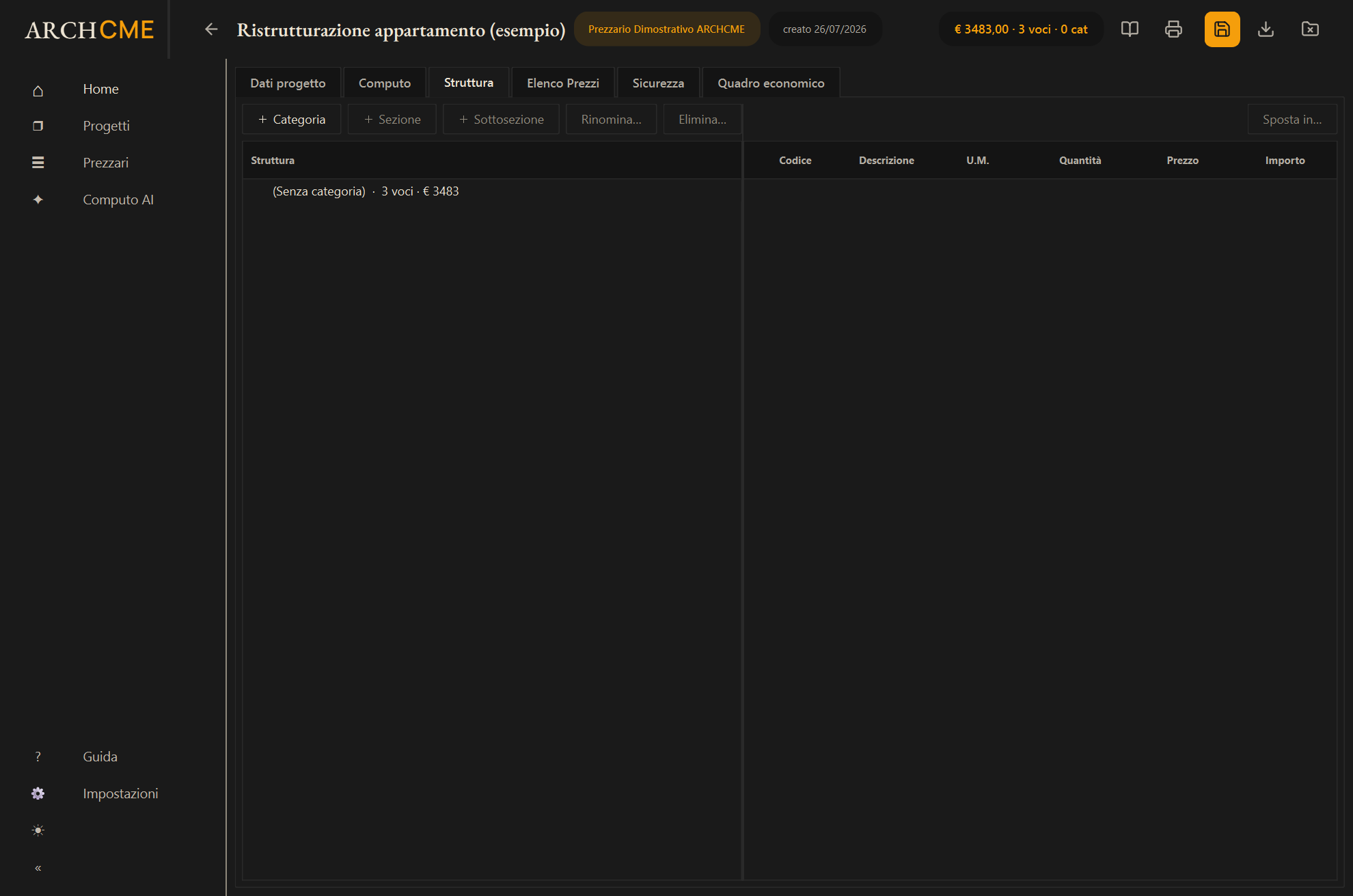Open Guida from the sidebar label
The width and height of the screenshot is (1353, 896).
tap(100, 757)
